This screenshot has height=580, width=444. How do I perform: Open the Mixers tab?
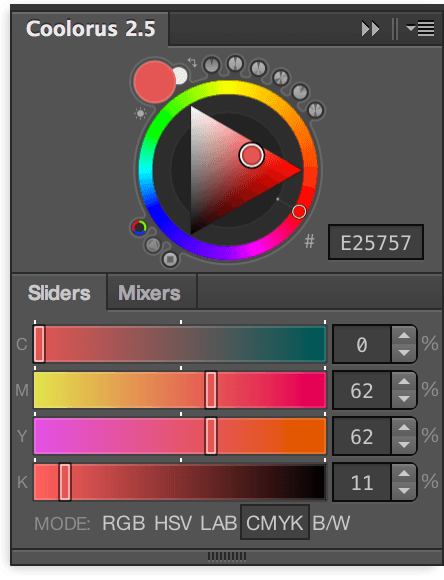[x=149, y=293]
